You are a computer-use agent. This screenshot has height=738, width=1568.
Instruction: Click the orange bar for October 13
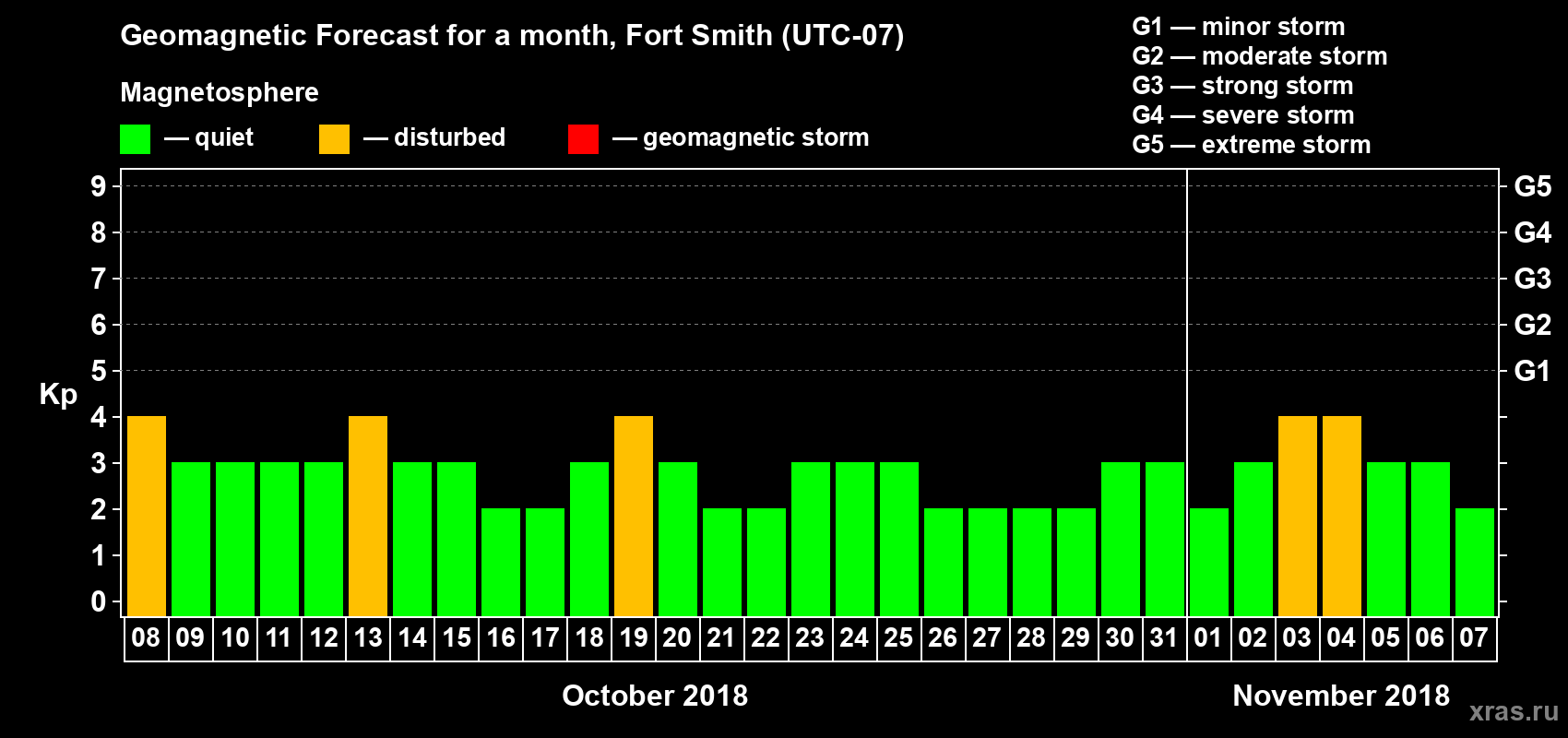click(368, 517)
